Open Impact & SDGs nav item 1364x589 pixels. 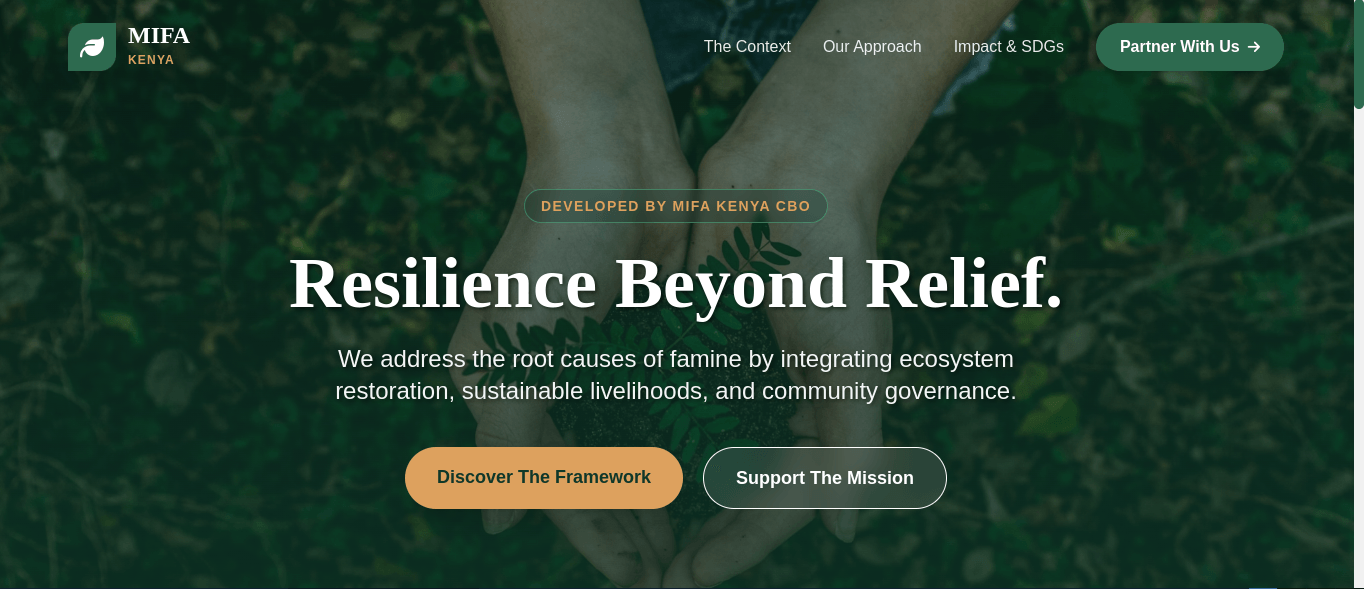pyautogui.click(x=1008, y=47)
